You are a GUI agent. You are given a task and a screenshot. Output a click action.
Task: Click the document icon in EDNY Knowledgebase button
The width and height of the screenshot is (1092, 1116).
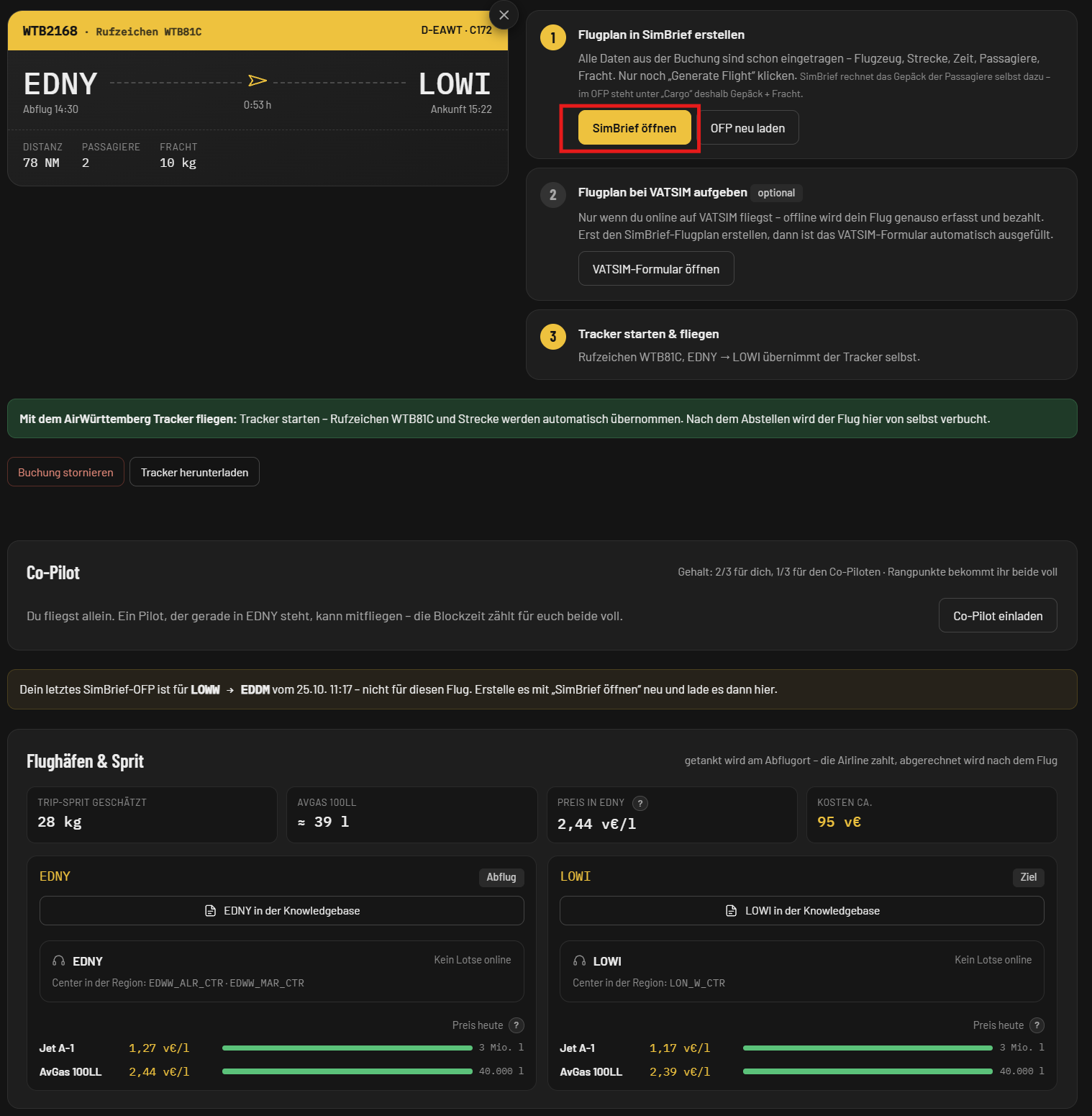pos(211,911)
